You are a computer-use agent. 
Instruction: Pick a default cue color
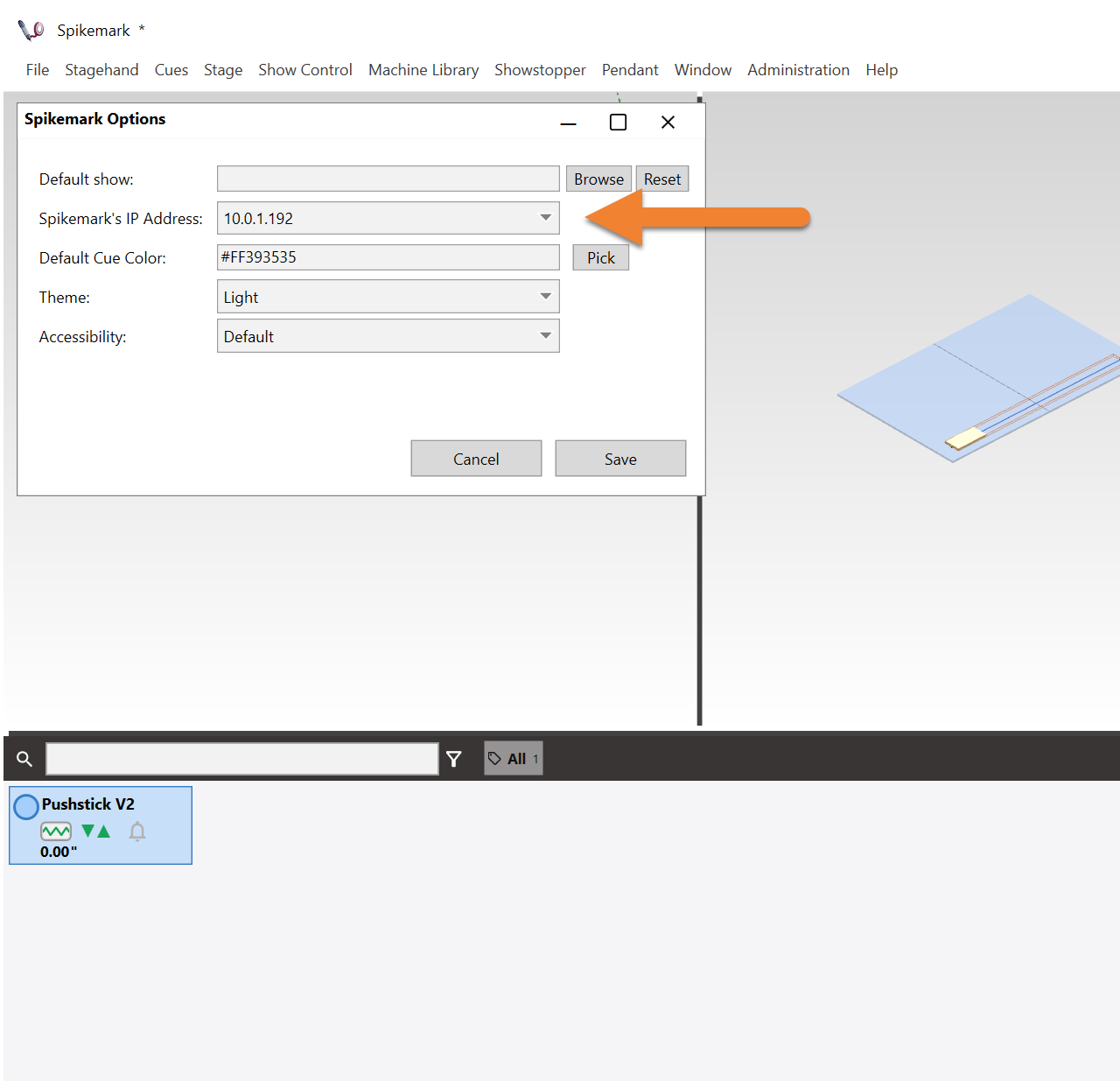pos(600,257)
